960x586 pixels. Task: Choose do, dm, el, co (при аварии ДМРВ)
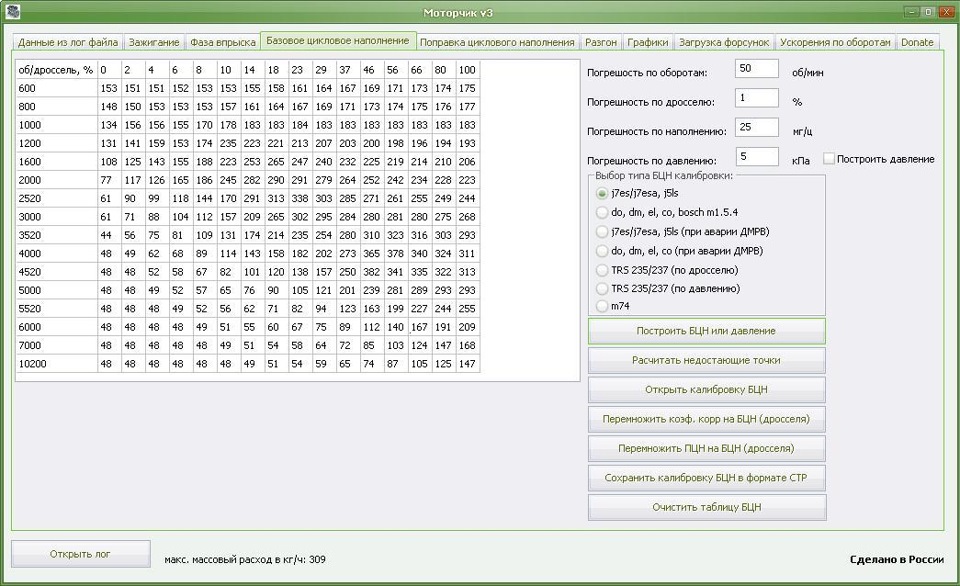[x=602, y=251]
